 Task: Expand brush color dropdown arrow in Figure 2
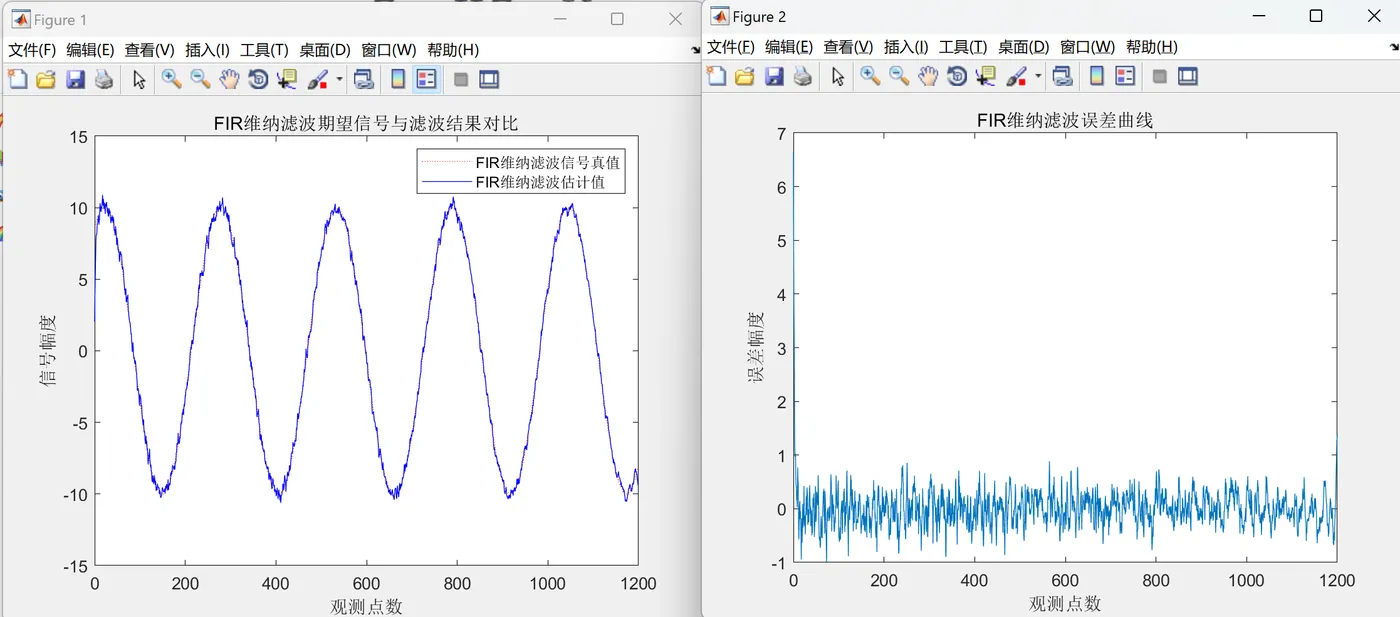click(x=1039, y=76)
